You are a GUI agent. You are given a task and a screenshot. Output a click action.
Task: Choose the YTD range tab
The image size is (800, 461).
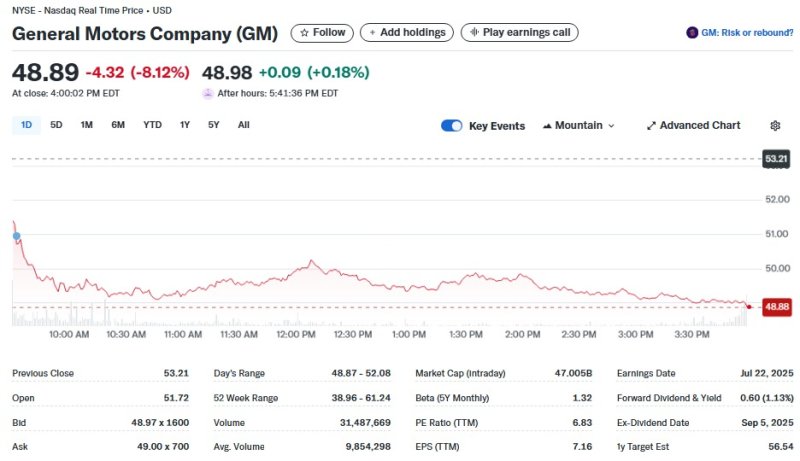coord(153,125)
